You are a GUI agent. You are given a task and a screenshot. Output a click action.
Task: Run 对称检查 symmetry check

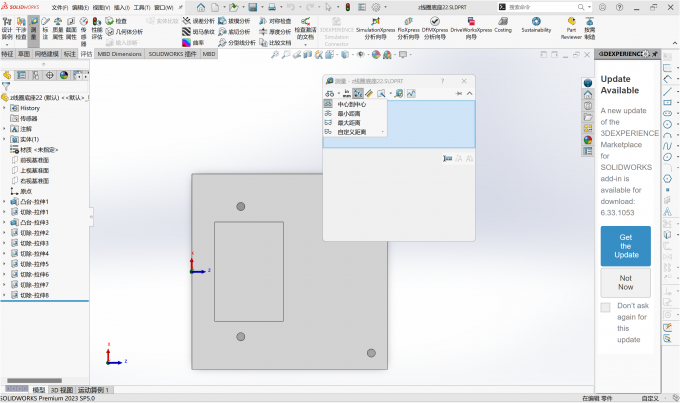pos(275,21)
